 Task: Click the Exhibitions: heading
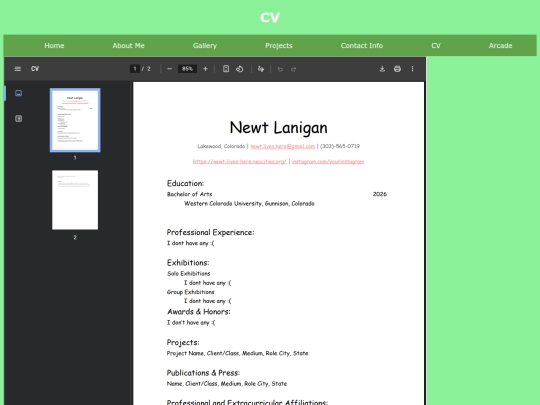(x=188, y=263)
